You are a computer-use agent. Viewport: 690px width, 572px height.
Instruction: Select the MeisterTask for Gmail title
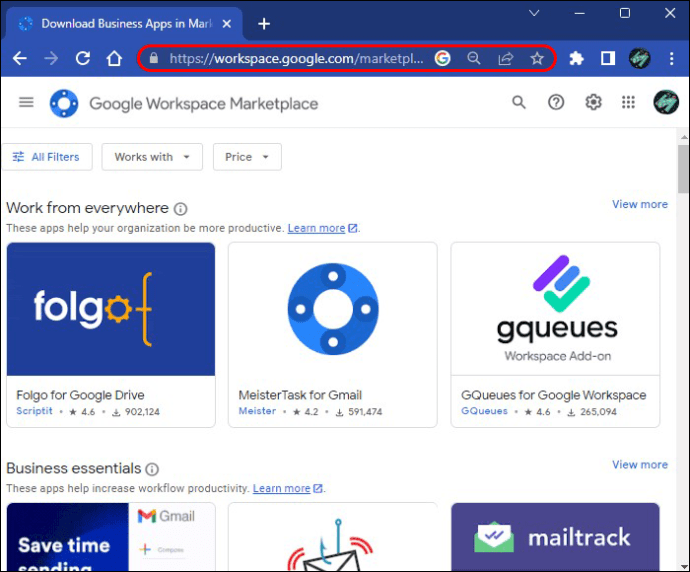(x=300, y=395)
